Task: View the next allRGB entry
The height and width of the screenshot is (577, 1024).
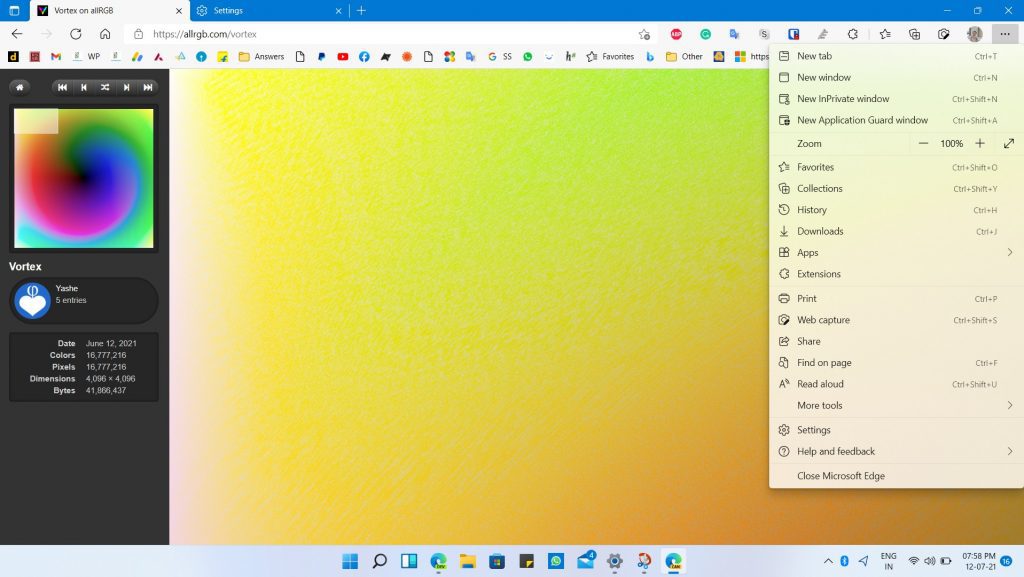Action: point(128,87)
